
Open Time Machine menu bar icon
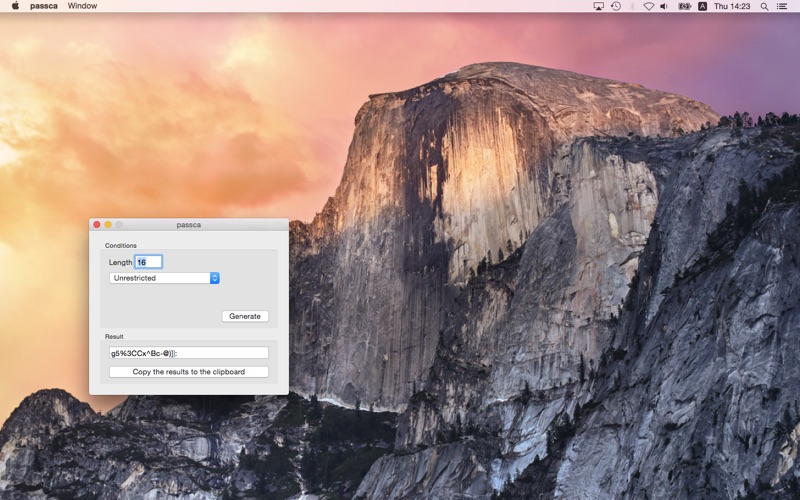point(616,6)
